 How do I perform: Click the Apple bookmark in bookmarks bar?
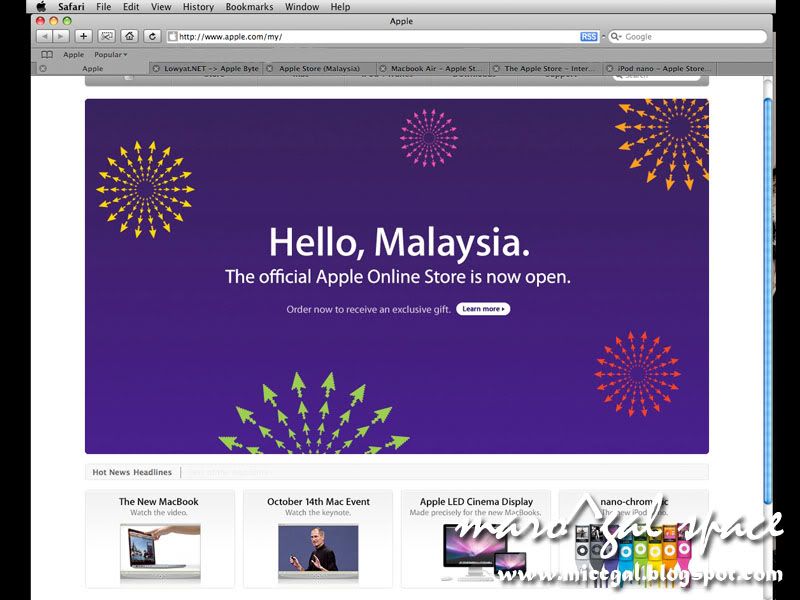tap(73, 55)
